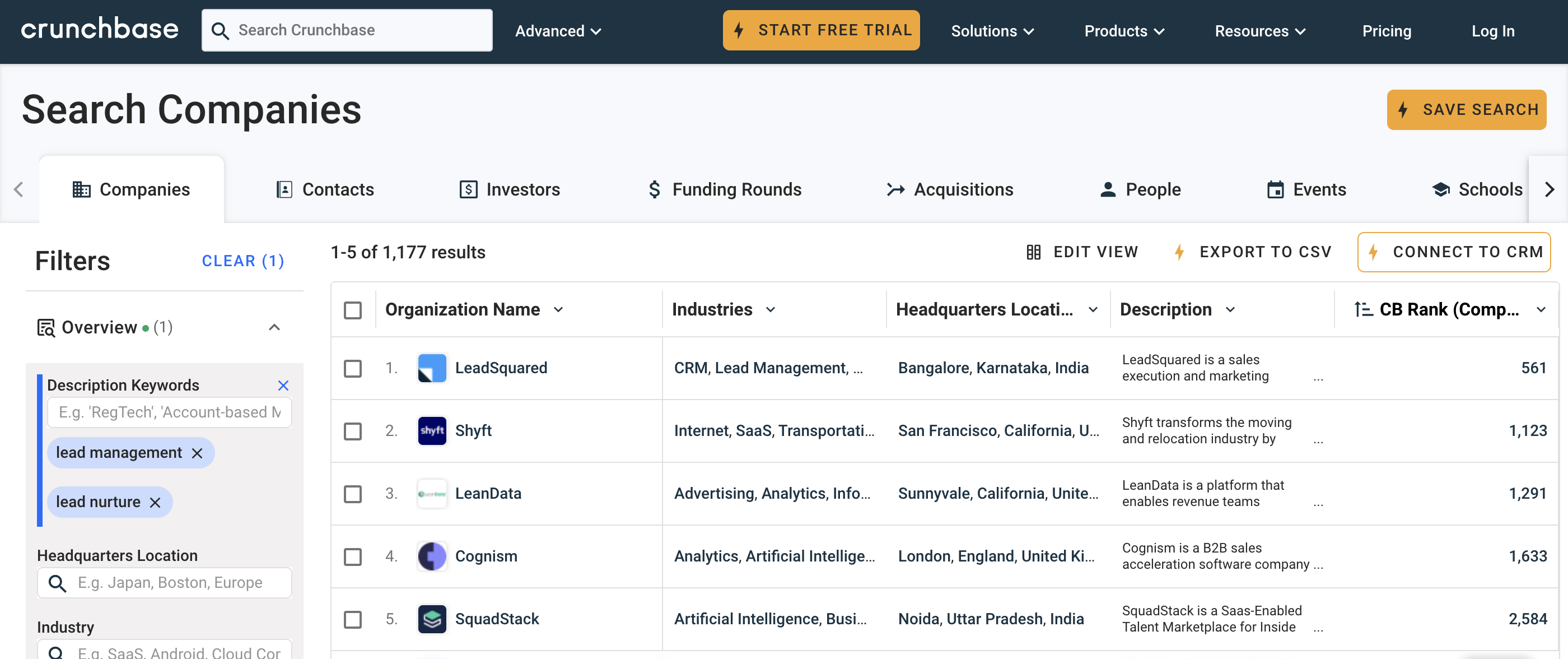Click the Crunchbase logo

coord(100,29)
